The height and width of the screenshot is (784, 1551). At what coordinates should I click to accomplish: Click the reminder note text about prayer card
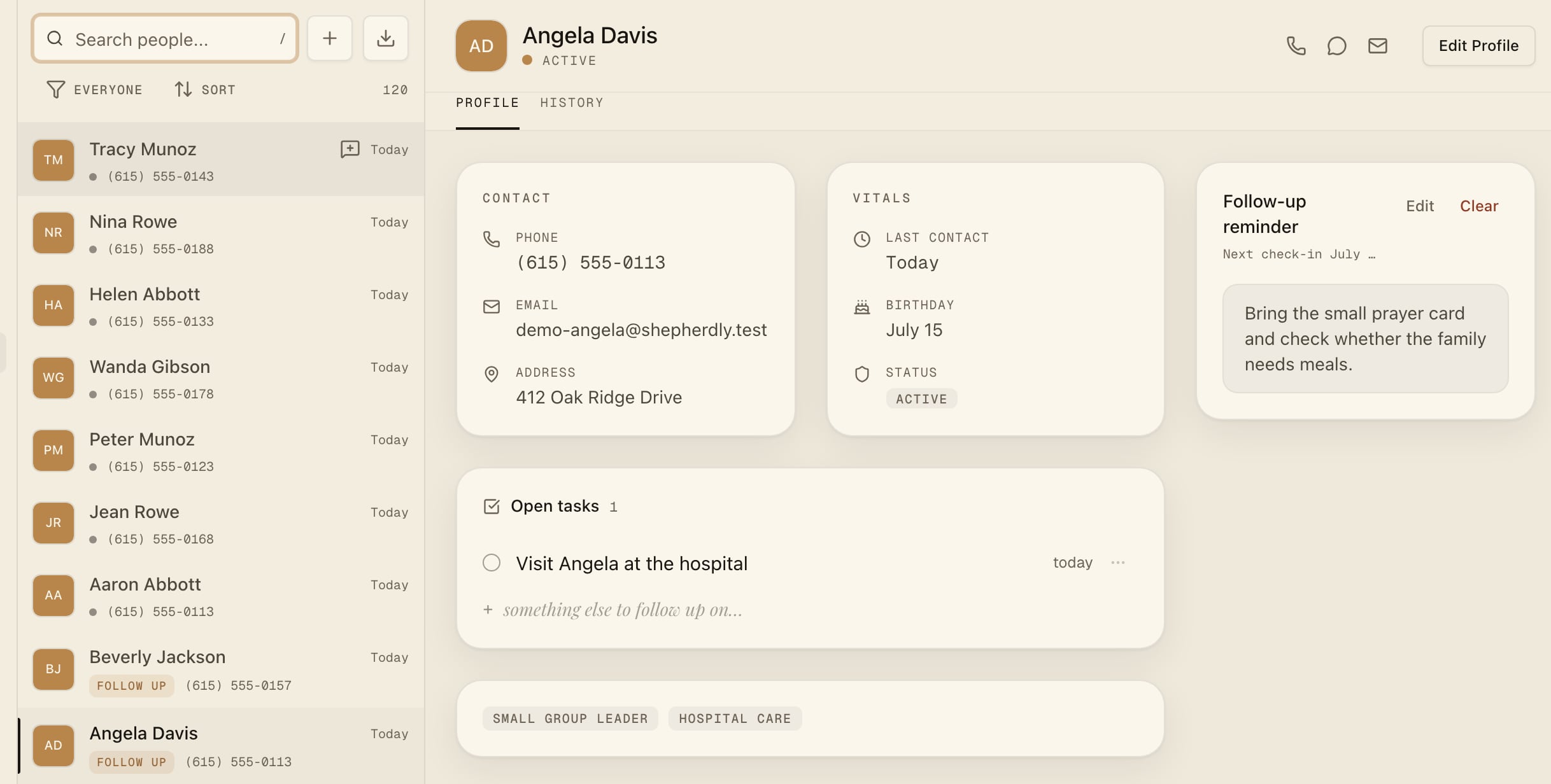click(1365, 339)
